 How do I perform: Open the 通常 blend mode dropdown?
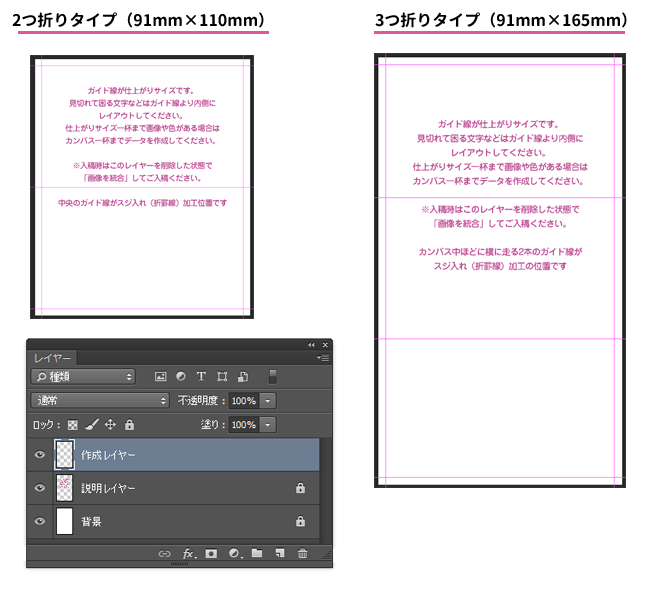point(100,400)
